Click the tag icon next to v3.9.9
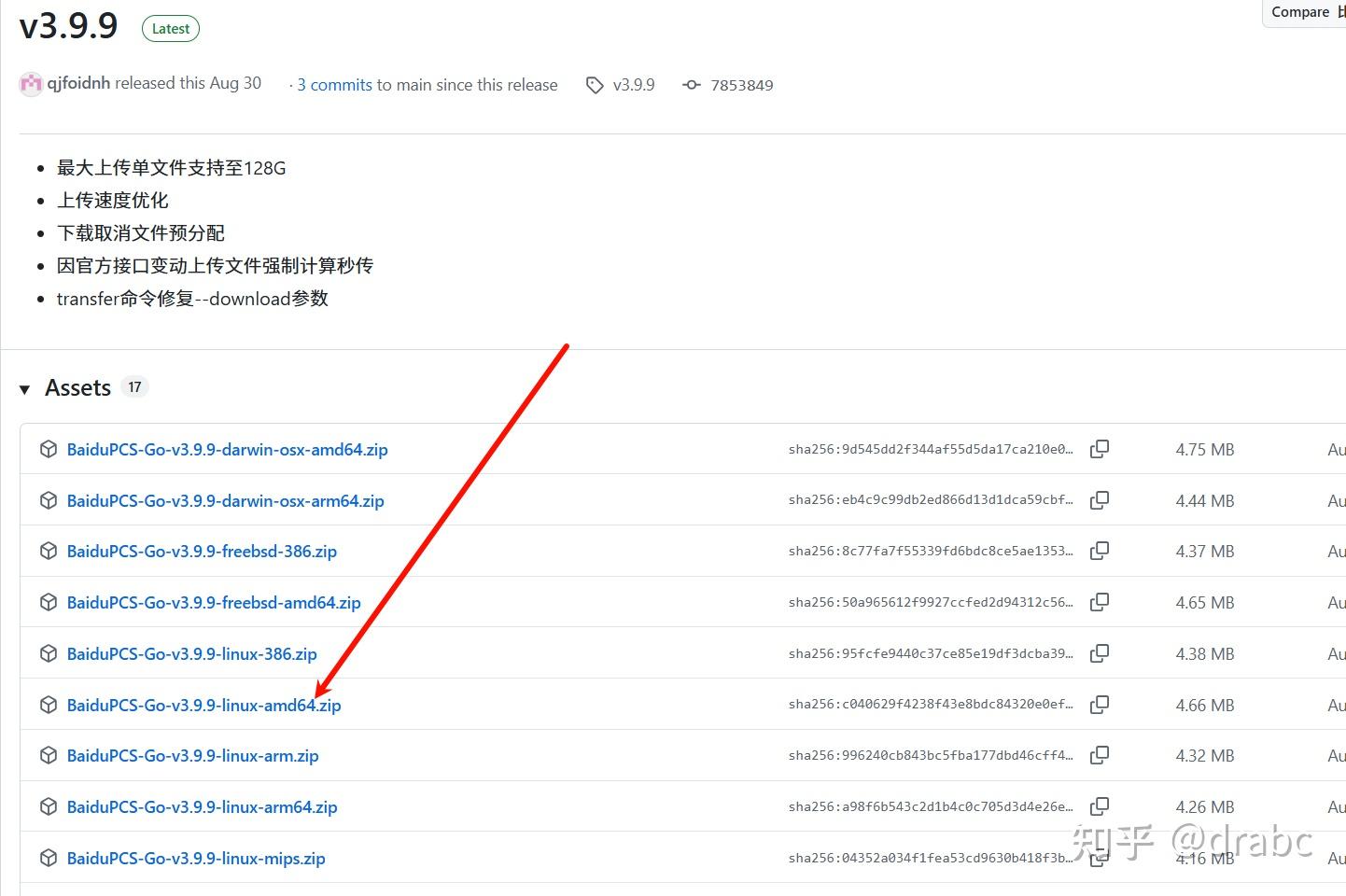Image resolution: width=1346 pixels, height=896 pixels. pyautogui.click(x=595, y=85)
